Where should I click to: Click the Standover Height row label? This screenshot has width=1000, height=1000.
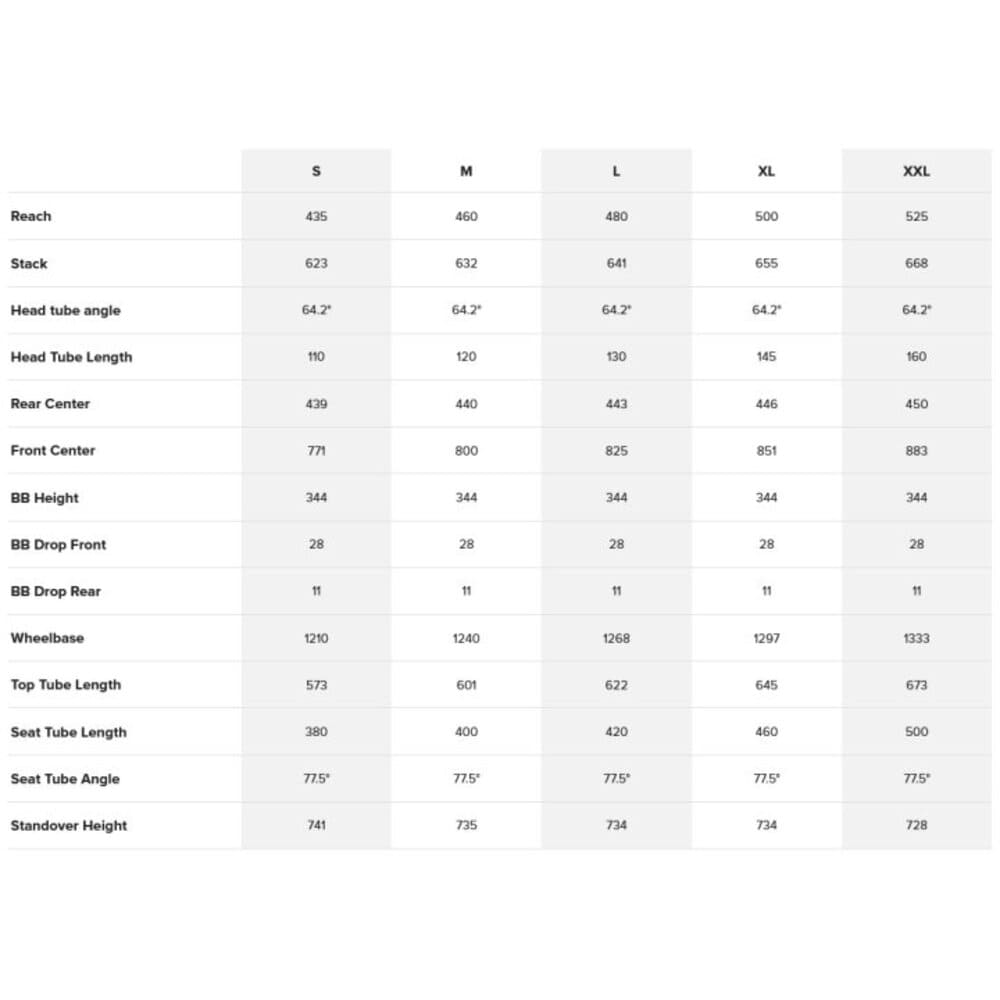69,826
